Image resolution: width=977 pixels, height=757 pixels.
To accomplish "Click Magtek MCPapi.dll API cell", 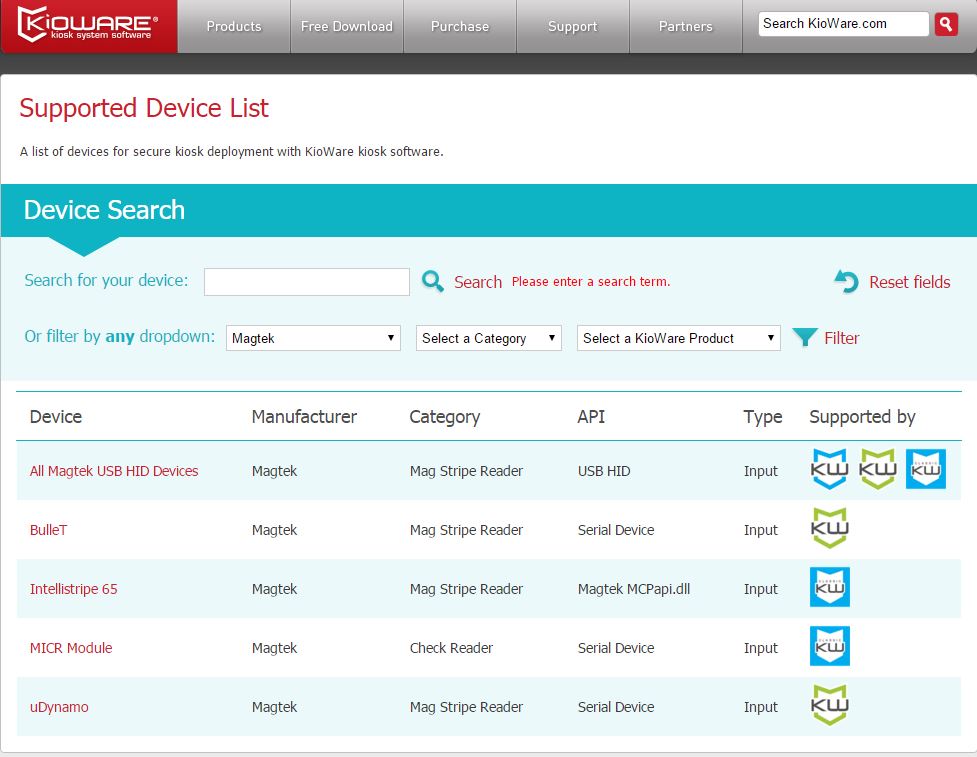I will click(x=634, y=589).
